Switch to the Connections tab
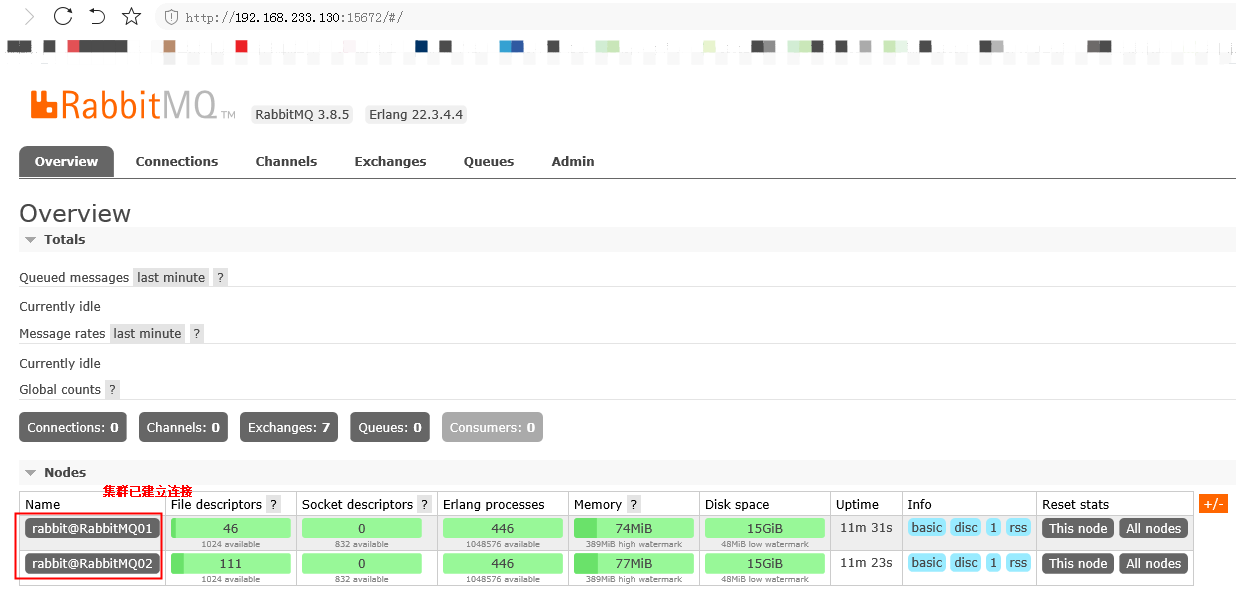 click(177, 162)
